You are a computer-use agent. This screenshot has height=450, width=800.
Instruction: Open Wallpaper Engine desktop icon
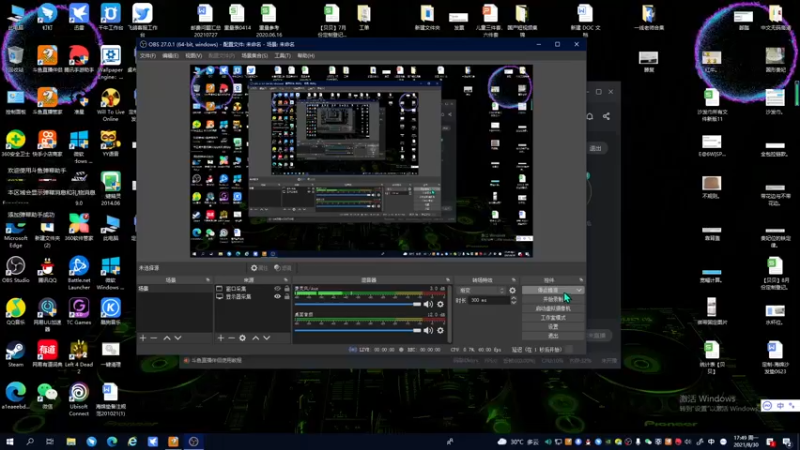point(110,62)
